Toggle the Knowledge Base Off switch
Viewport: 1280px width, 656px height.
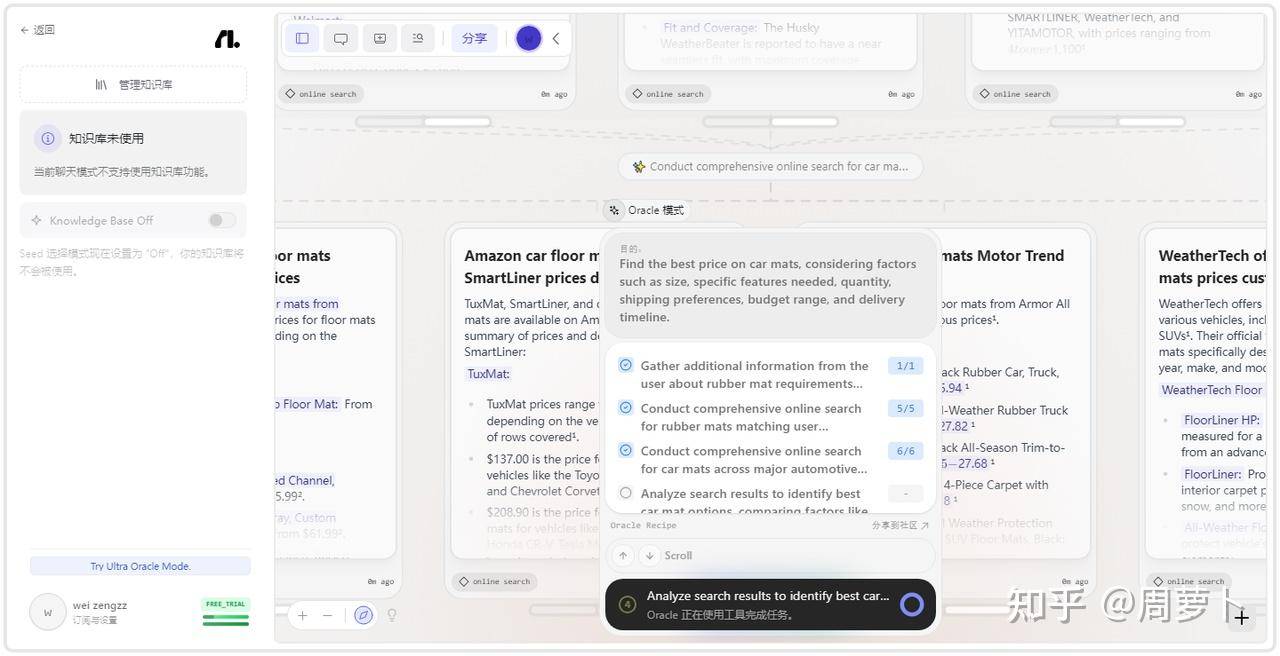point(221,220)
